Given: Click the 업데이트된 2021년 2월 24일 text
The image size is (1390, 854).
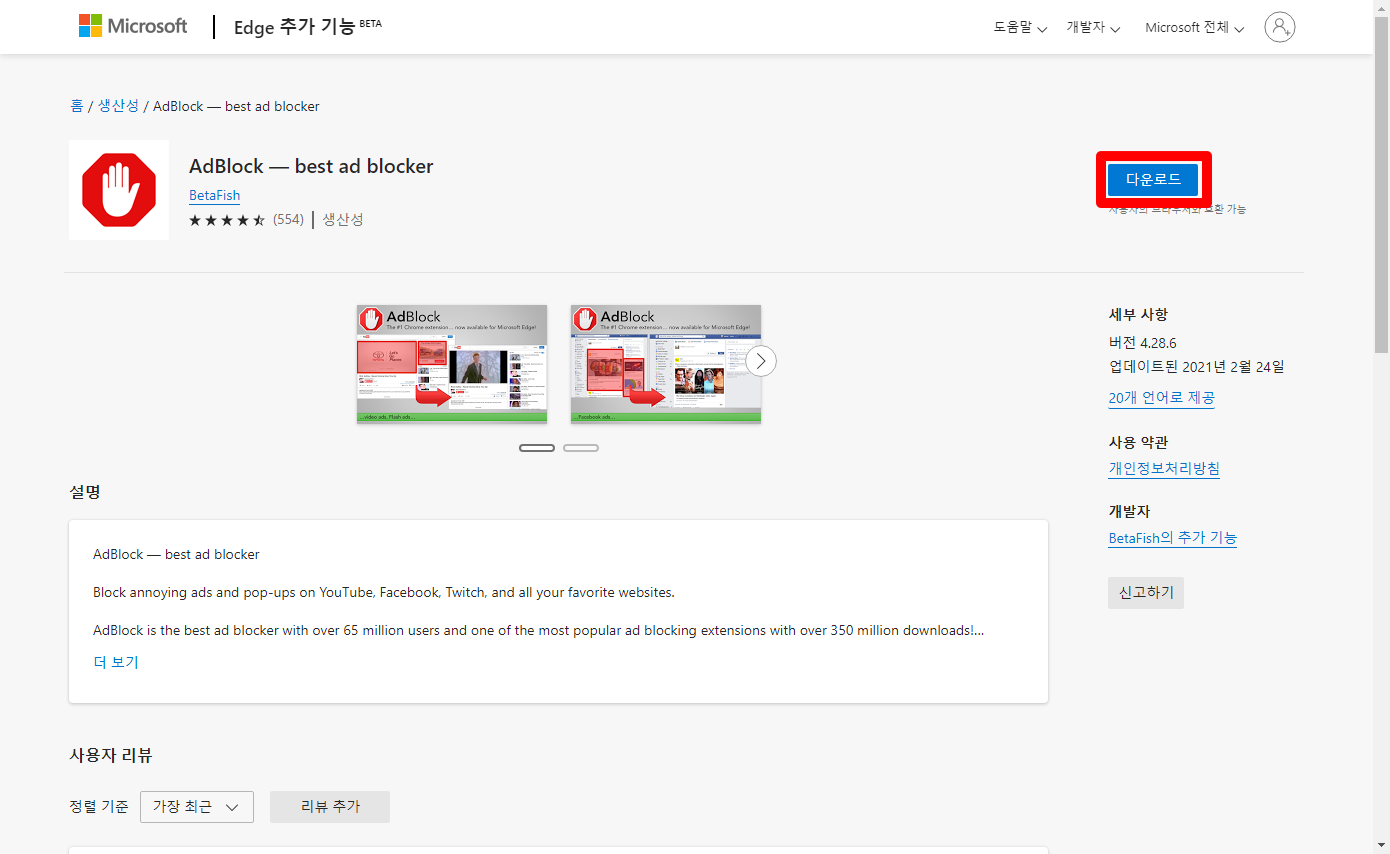Looking at the screenshot, I should click(1196, 367).
